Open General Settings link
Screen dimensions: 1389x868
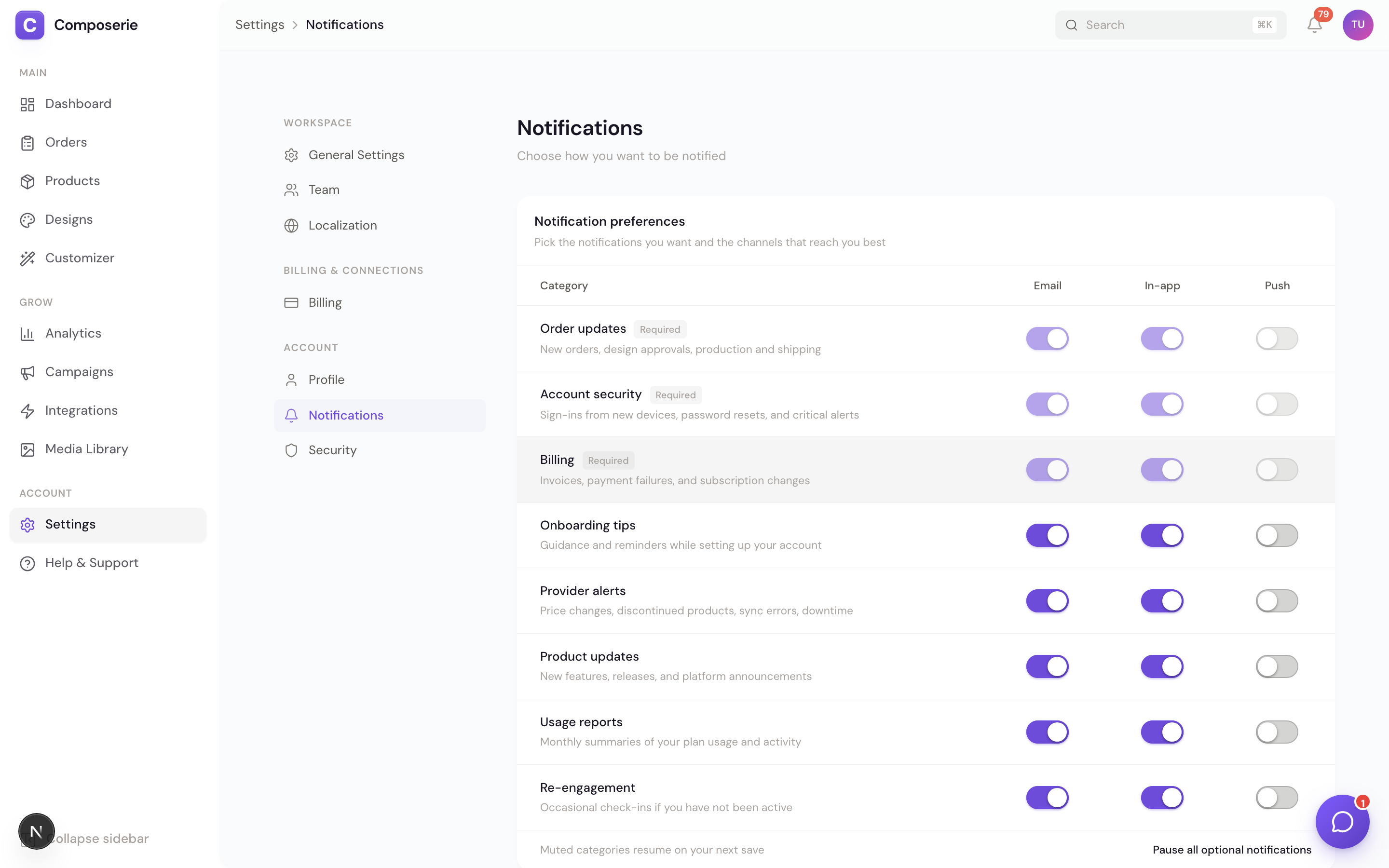click(x=380, y=155)
